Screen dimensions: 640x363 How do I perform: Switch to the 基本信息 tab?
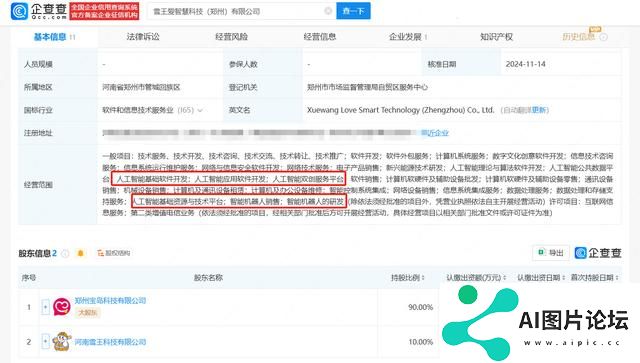[50, 37]
